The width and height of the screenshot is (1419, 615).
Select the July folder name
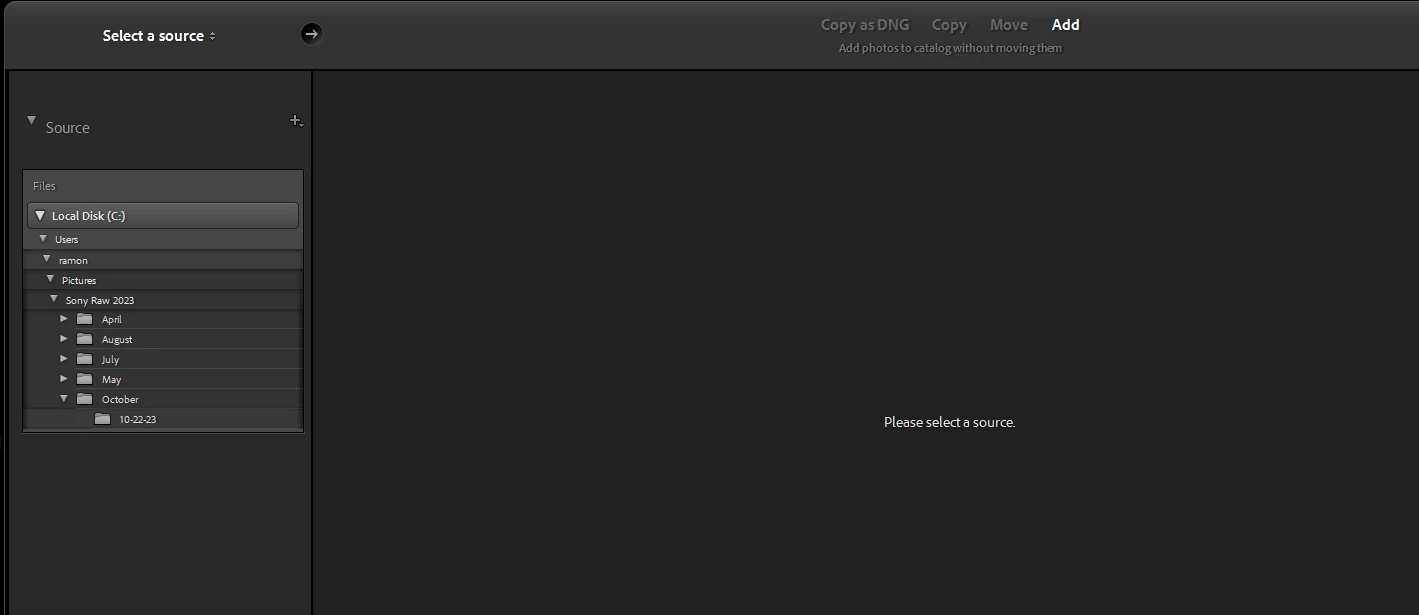(x=110, y=360)
